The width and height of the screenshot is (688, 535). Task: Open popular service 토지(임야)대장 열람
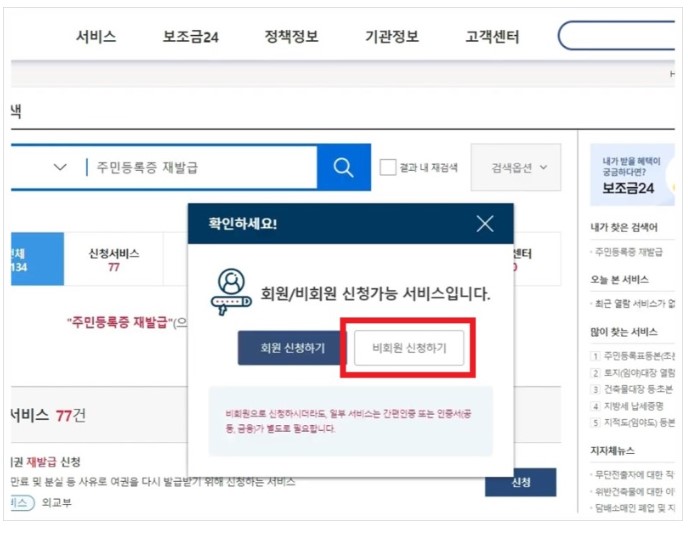click(639, 373)
